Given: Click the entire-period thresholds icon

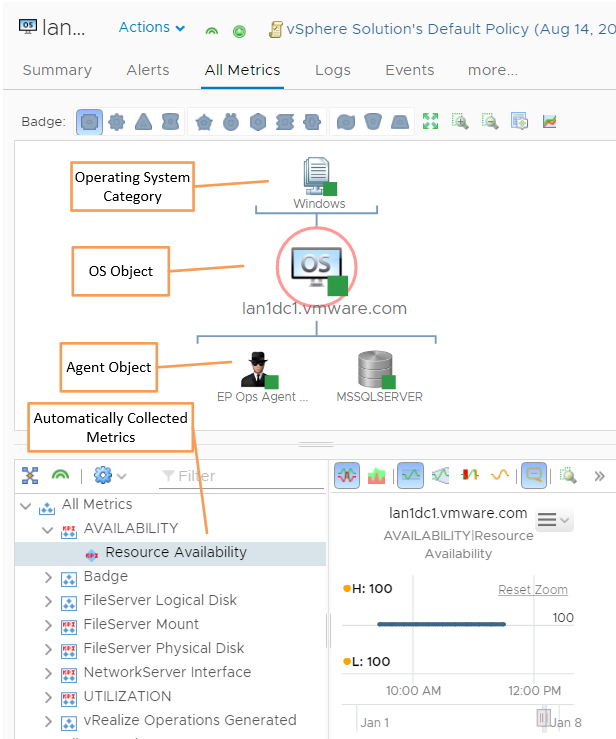Looking at the screenshot, I should (441, 476).
